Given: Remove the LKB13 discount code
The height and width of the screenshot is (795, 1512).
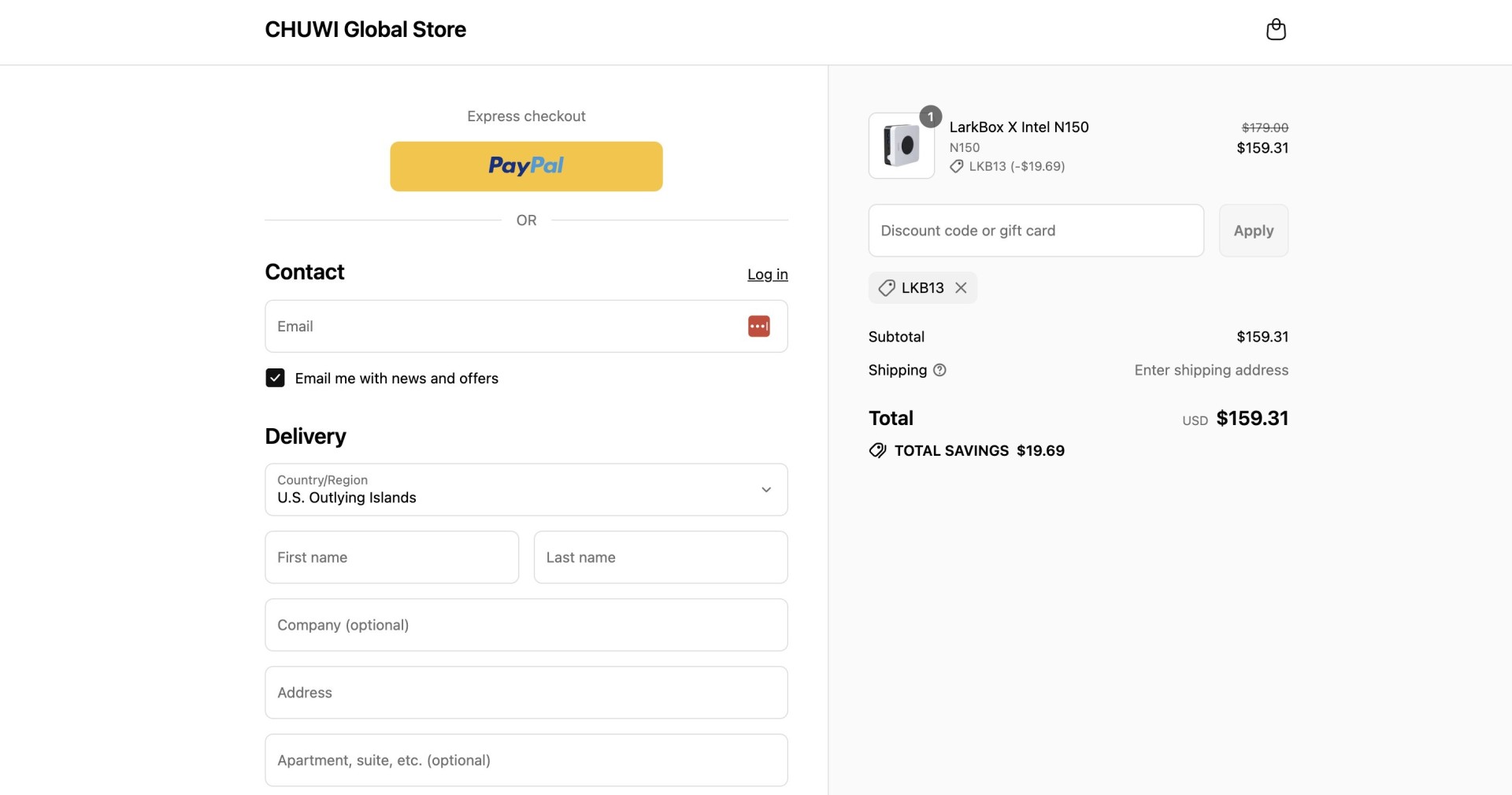Looking at the screenshot, I should click(x=961, y=288).
